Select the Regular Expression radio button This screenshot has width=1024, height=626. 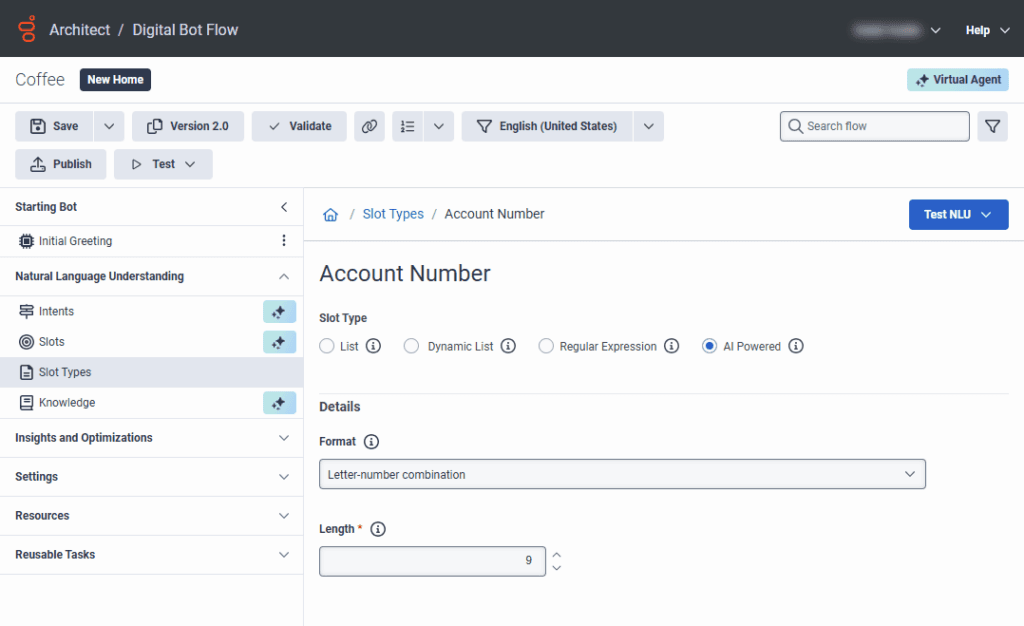[546, 346]
